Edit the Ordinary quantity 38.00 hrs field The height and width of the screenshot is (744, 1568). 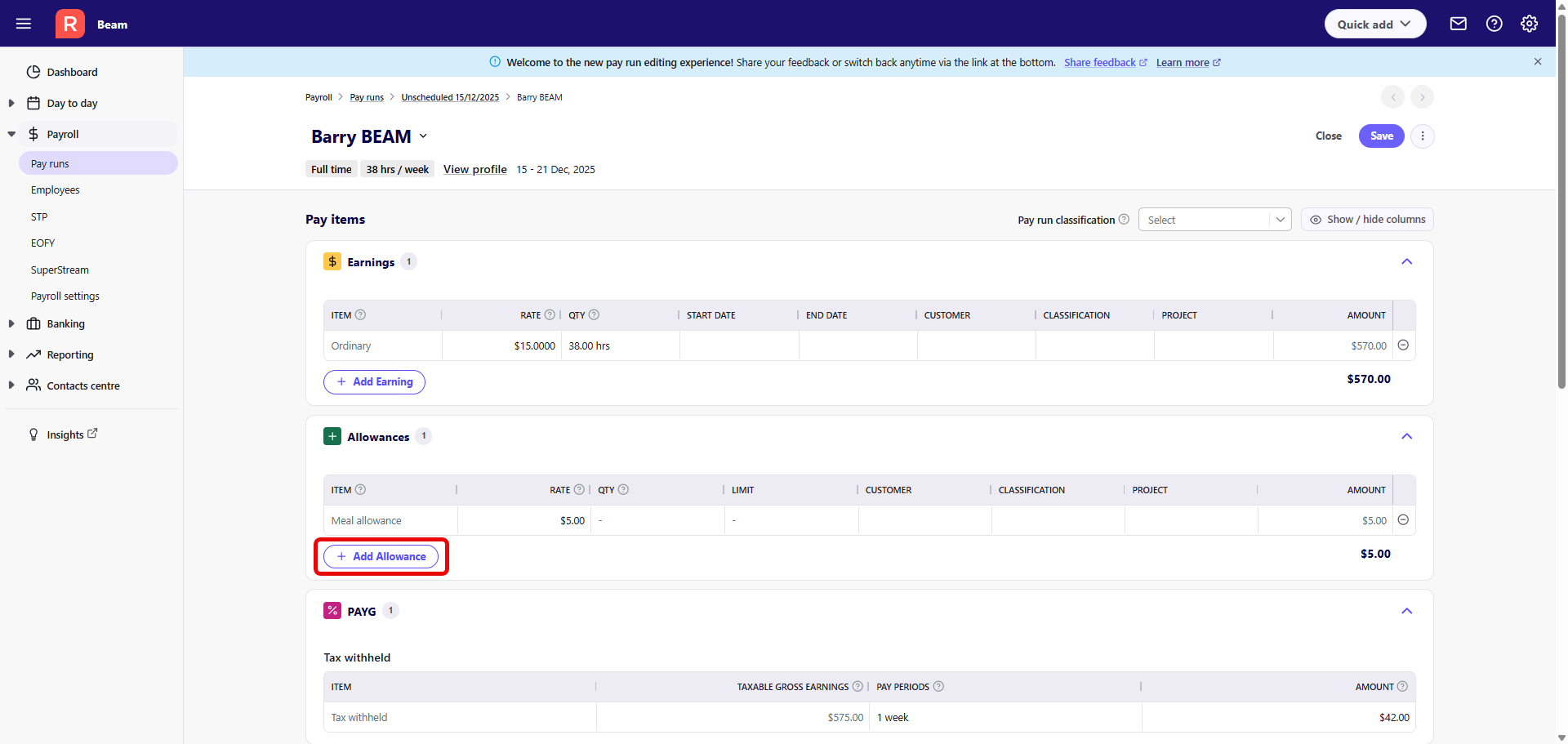pos(621,345)
